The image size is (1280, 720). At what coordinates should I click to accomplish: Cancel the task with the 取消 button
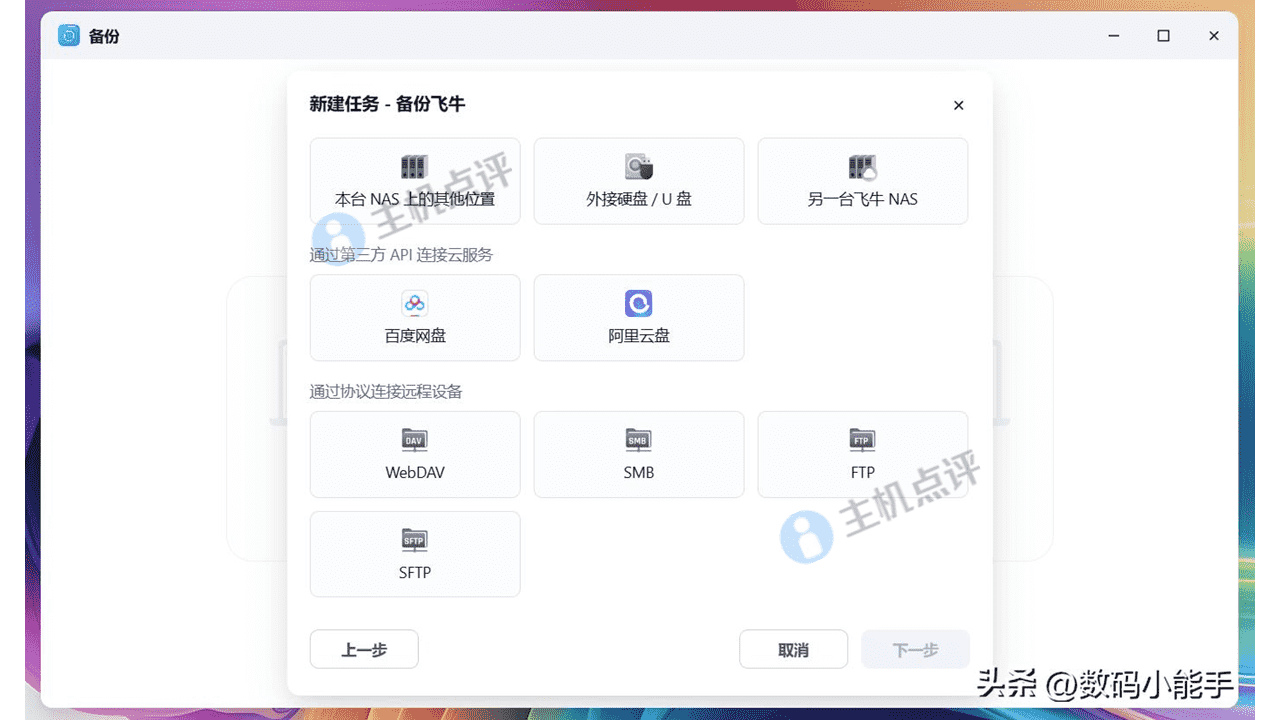(x=793, y=649)
